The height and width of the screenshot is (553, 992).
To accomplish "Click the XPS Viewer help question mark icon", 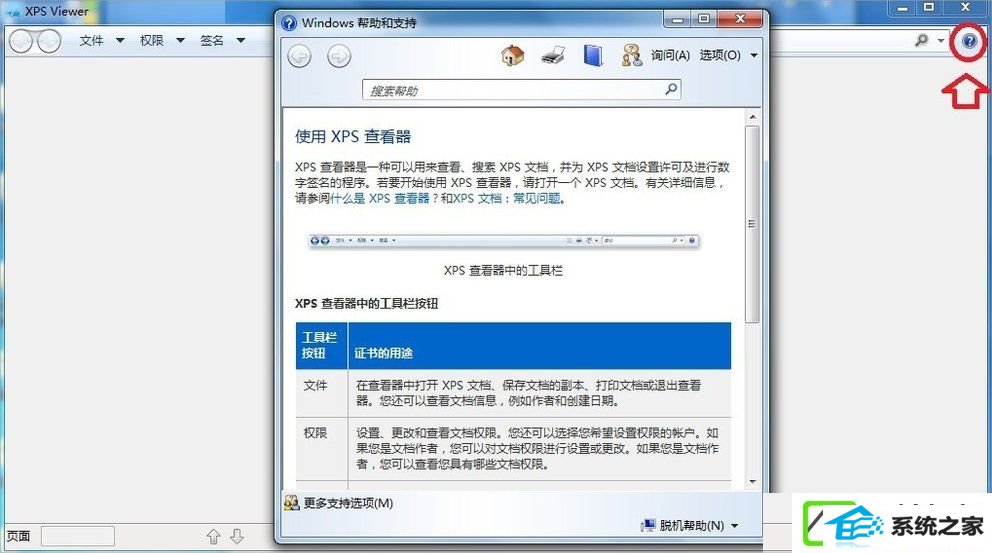I will click(x=969, y=41).
